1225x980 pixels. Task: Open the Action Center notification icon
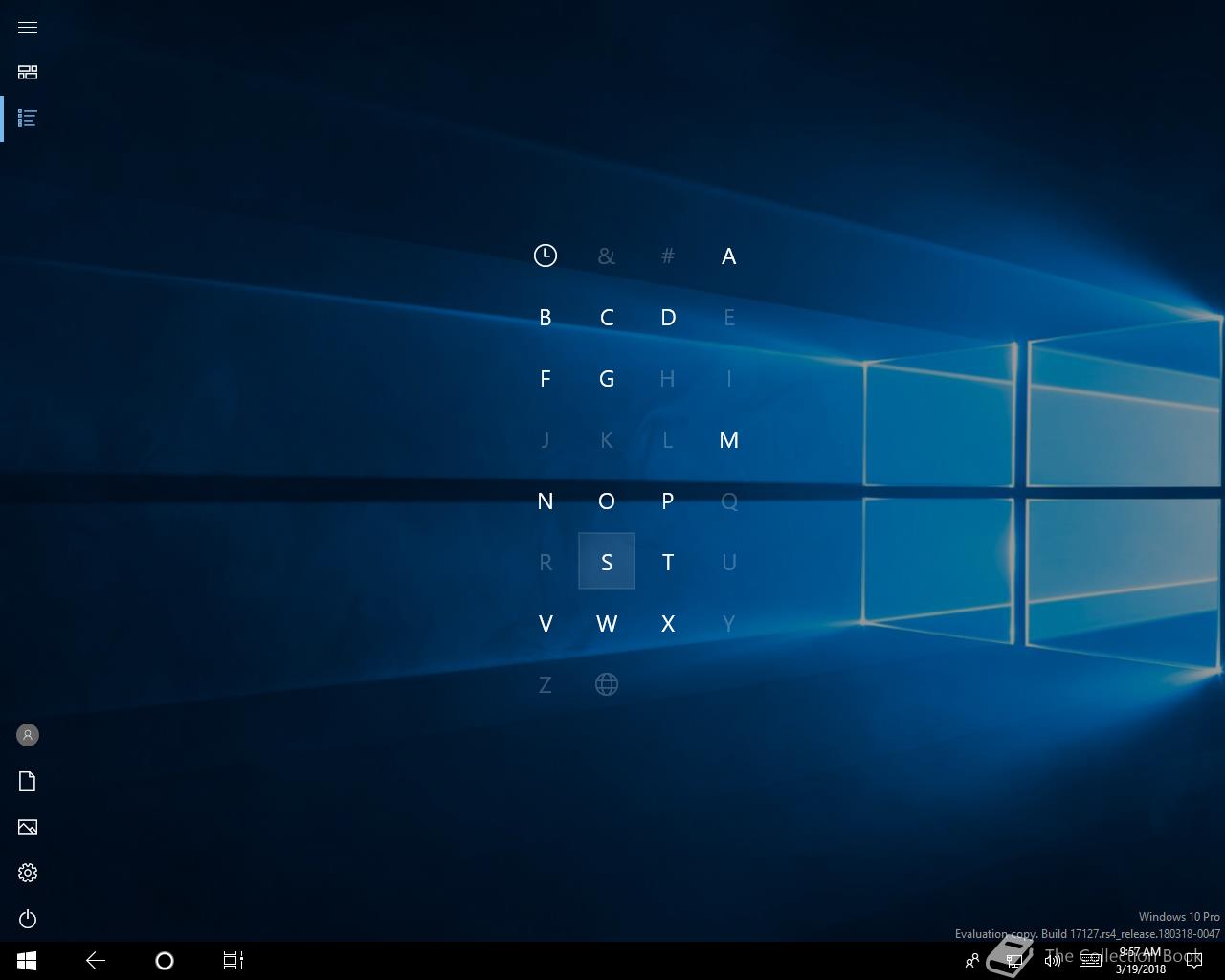point(1194,961)
